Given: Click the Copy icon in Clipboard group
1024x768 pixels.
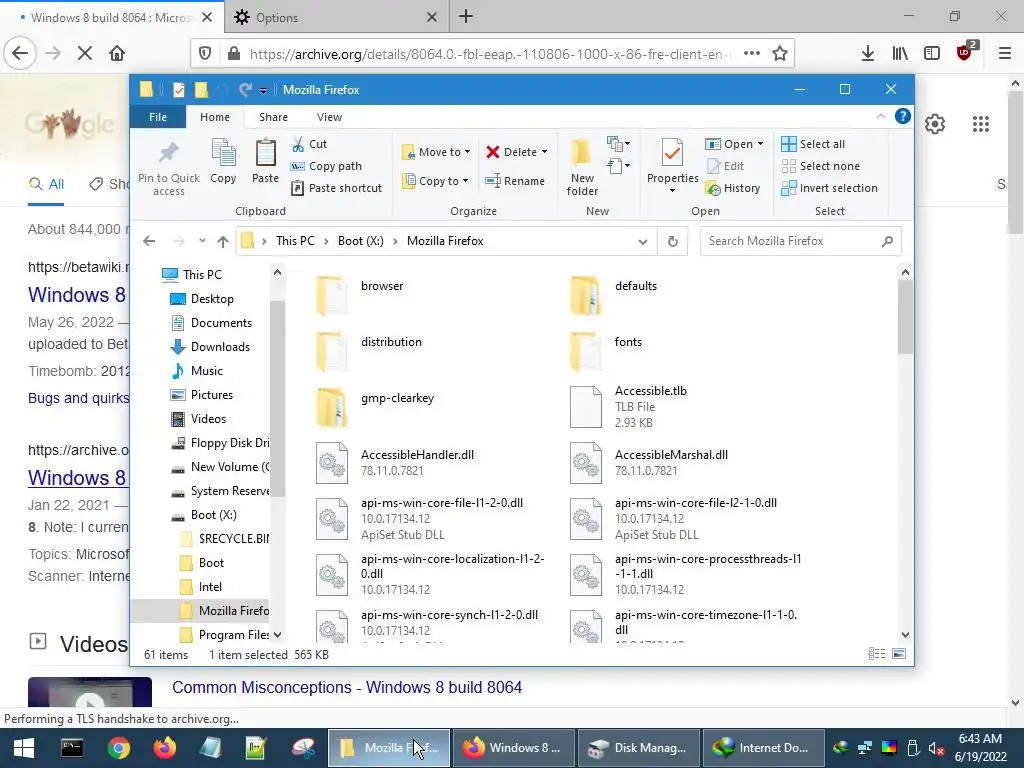Looking at the screenshot, I should tap(223, 161).
